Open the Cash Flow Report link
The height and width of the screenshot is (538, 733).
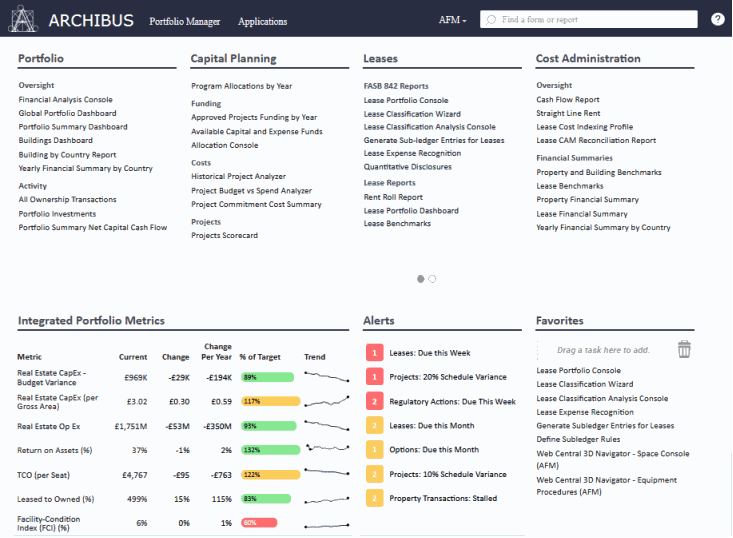tap(567, 100)
